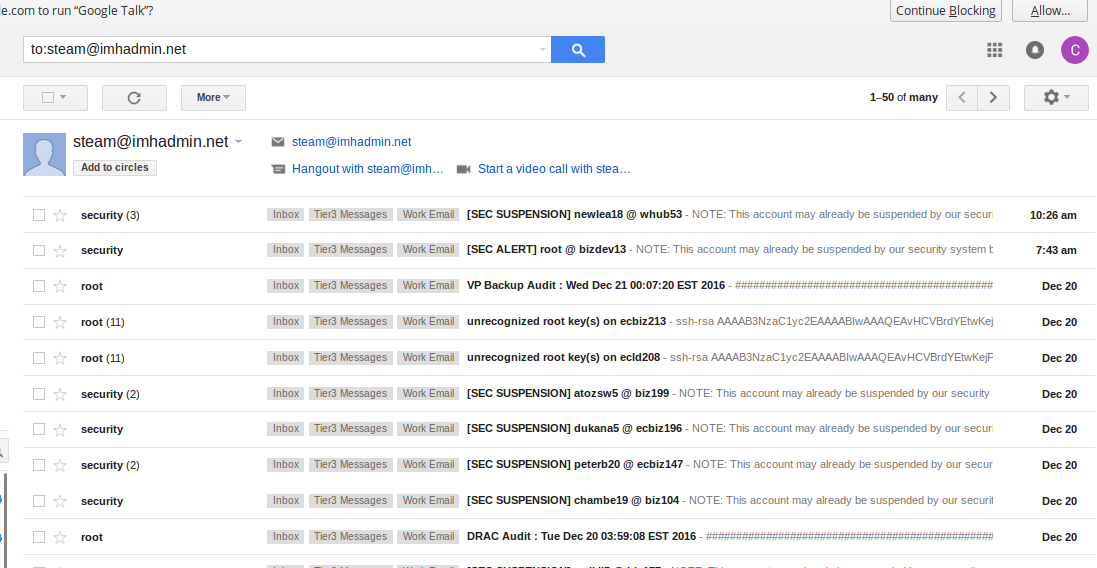Screen dimensions: 1097x568
Task: Open the settings gear dropdown
Action: click(x=1056, y=98)
